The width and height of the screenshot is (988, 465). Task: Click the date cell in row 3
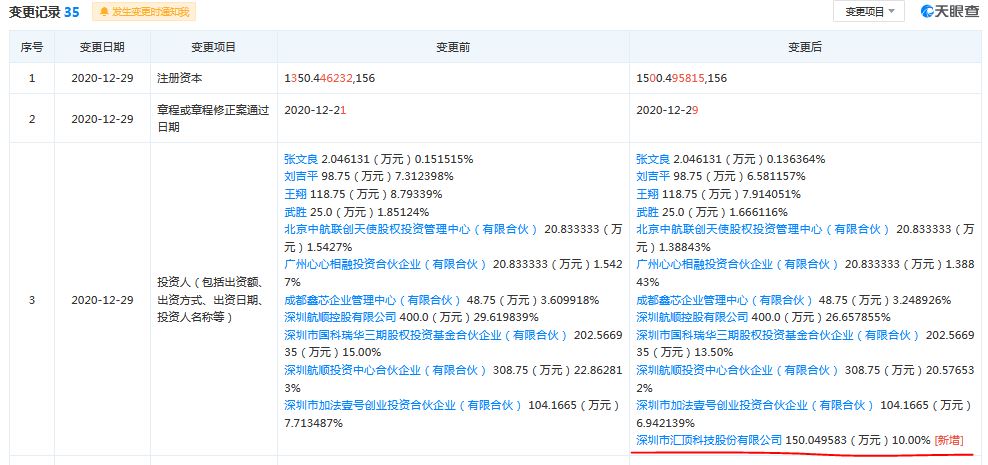(x=102, y=299)
